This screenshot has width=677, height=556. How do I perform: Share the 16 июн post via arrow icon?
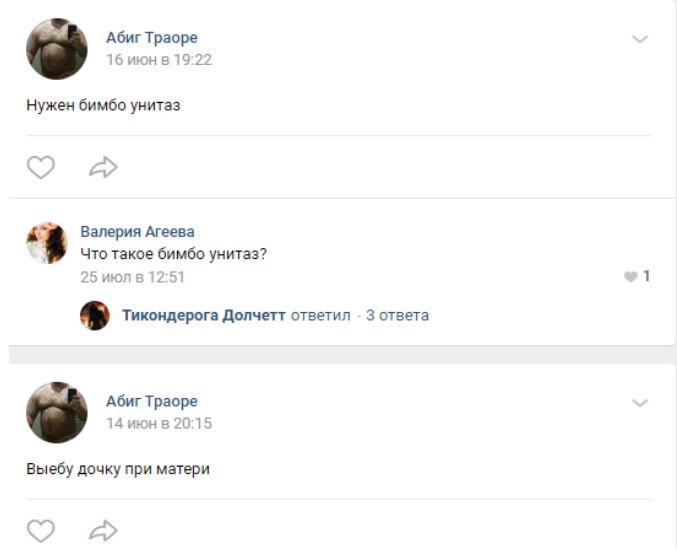[103, 167]
